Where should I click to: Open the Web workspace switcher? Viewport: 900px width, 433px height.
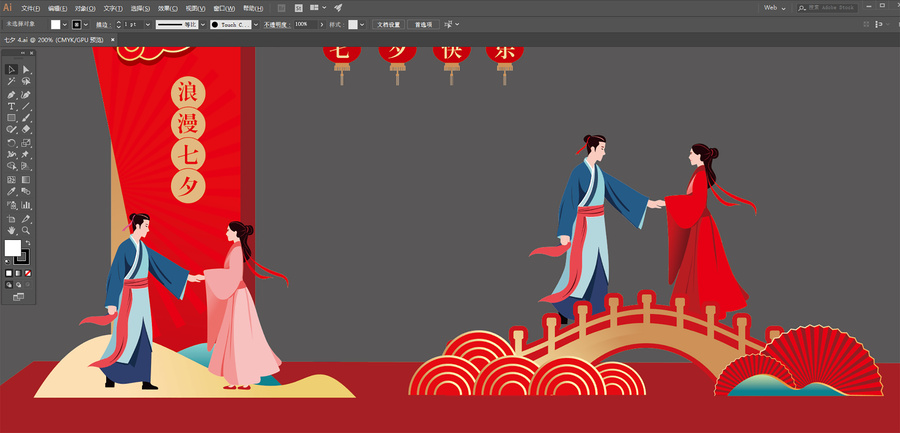tap(773, 8)
